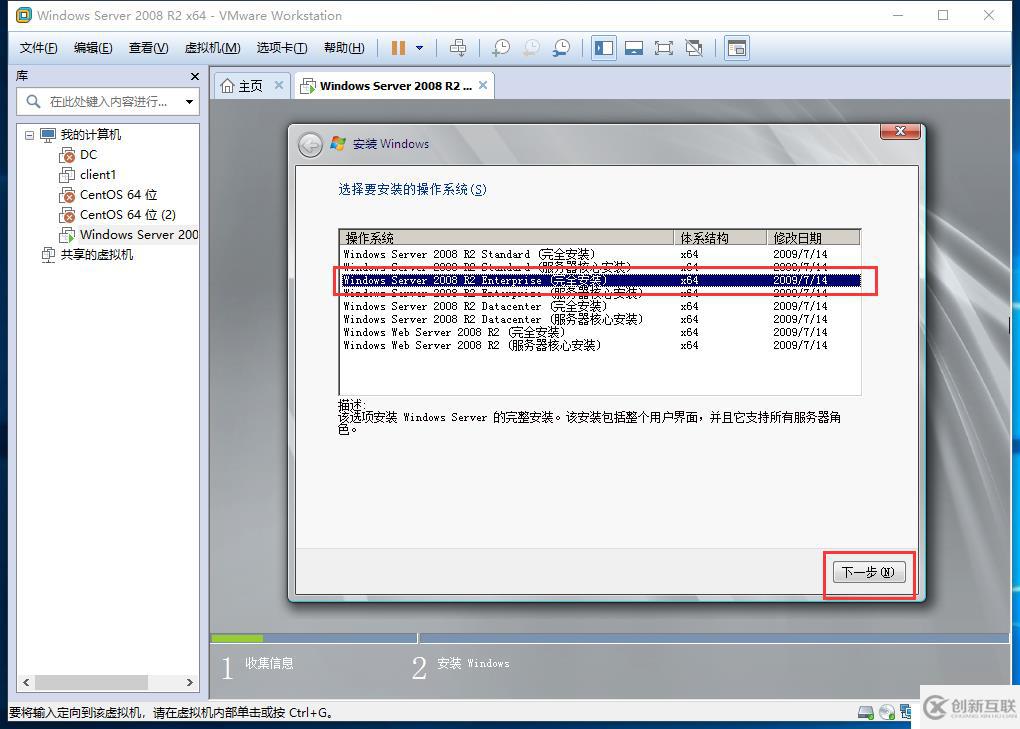Viewport: 1020px width, 729px height.
Task: Select Windows Server 2008 in library tree
Action: pos(139,235)
